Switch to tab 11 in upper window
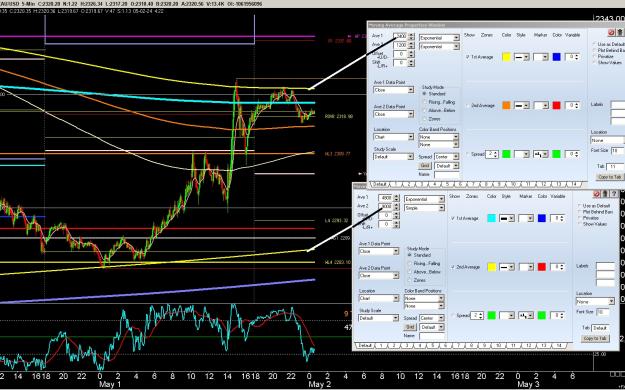The width and height of the screenshot is (625, 390). 528,184
